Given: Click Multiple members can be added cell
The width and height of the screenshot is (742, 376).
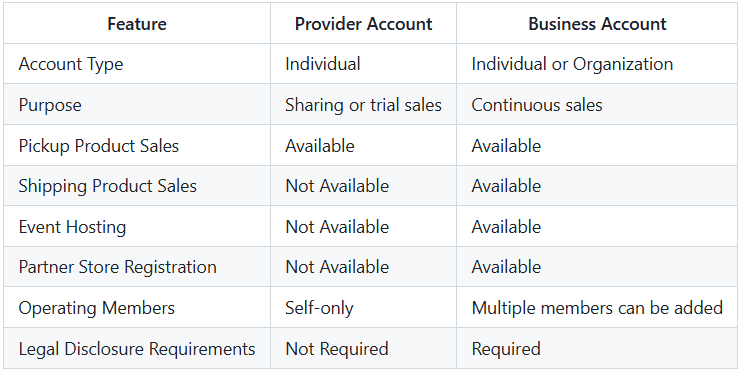Looking at the screenshot, I should click(x=597, y=307).
